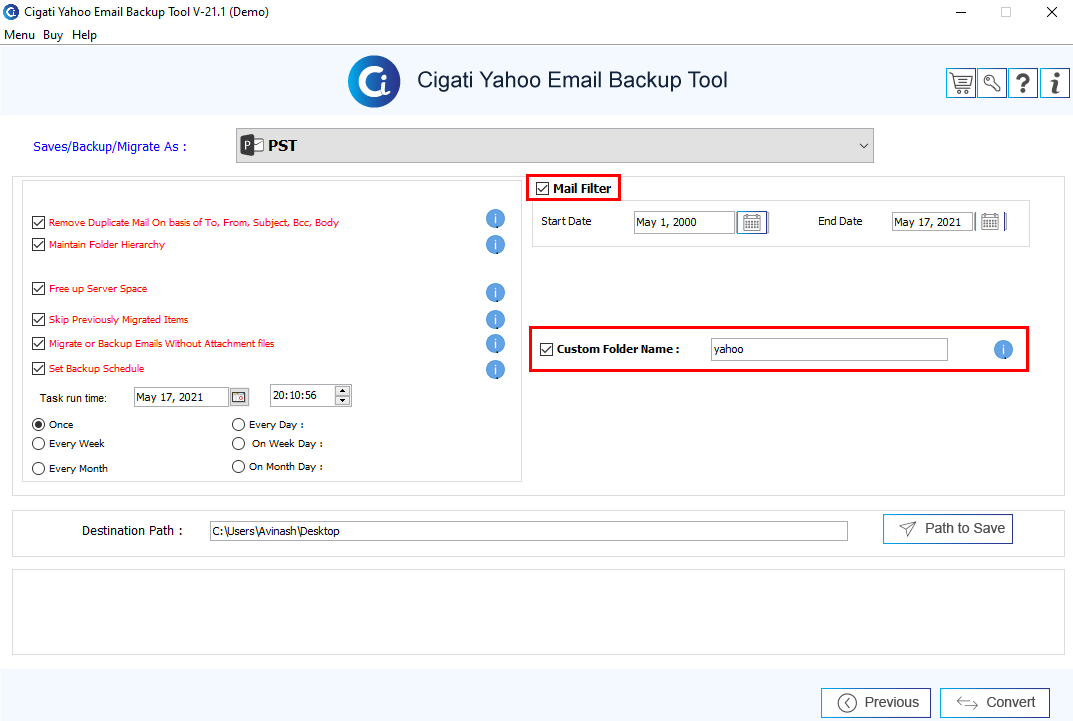1073x721 pixels.
Task: Close the Cigati backup tool window
Action: [1052, 12]
